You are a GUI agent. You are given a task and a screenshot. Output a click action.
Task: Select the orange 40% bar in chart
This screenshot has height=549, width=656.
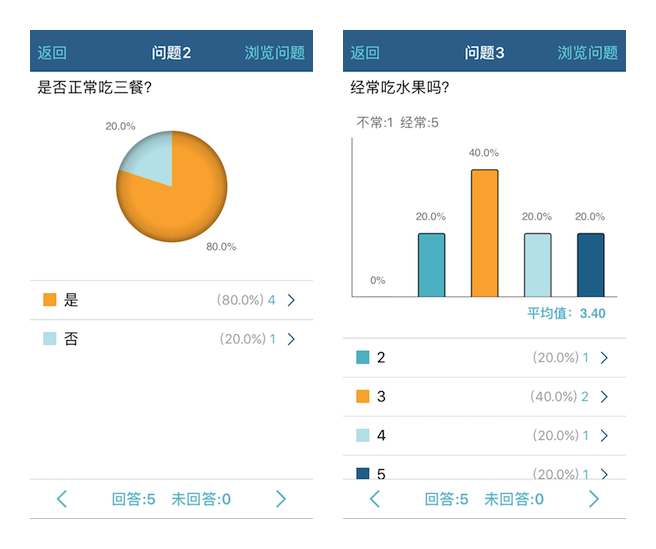(484, 233)
